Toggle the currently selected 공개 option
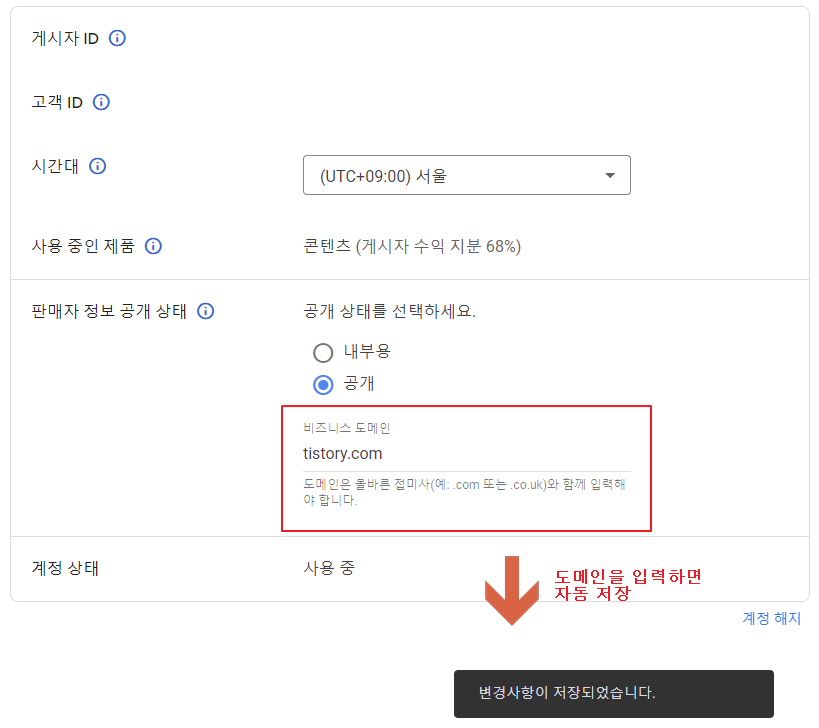The width and height of the screenshot is (819, 728). (x=323, y=383)
